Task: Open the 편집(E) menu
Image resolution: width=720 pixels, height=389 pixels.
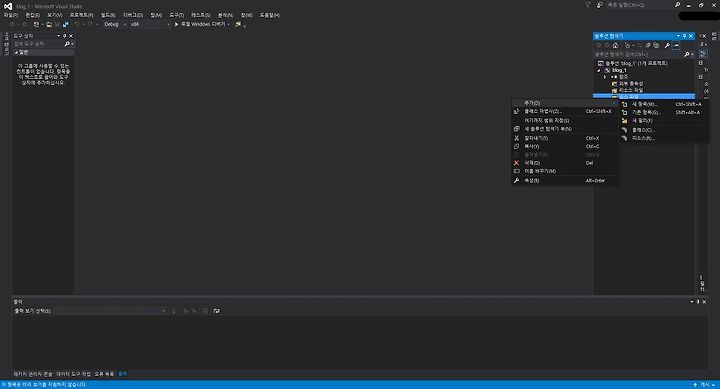Action: (32, 15)
